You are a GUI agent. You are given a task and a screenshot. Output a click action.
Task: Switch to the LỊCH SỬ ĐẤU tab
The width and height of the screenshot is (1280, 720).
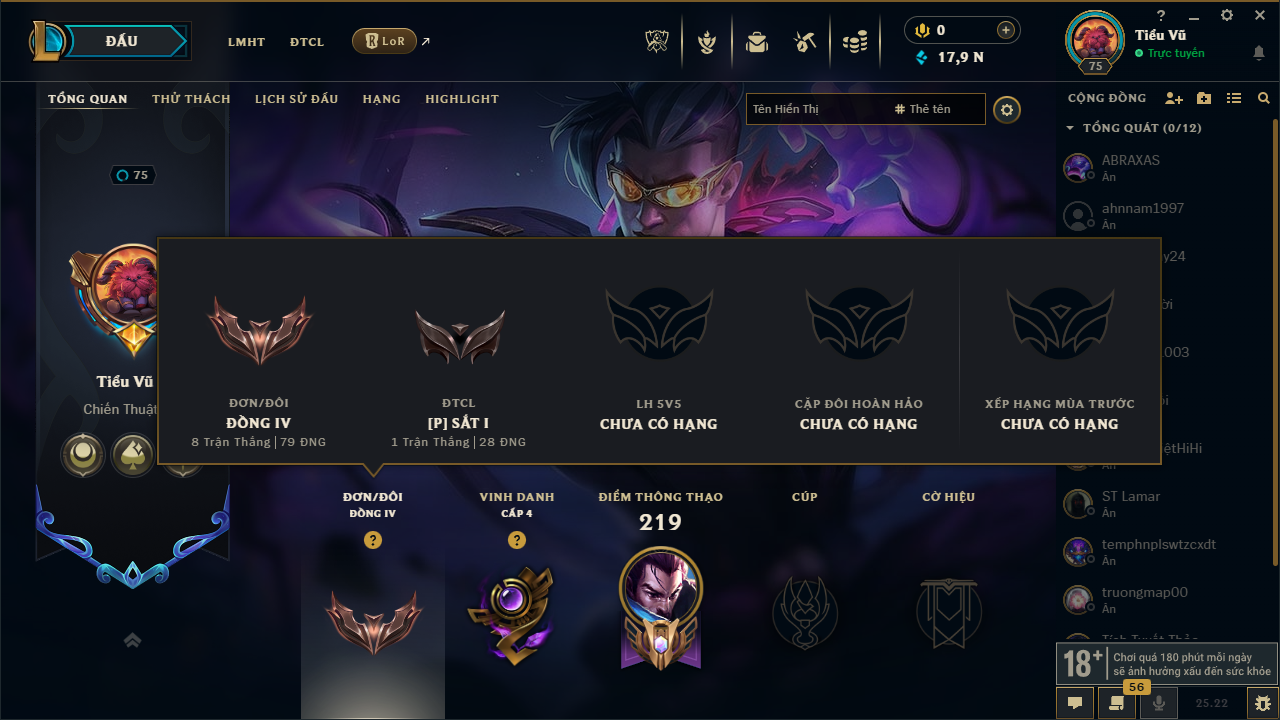(x=296, y=99)
